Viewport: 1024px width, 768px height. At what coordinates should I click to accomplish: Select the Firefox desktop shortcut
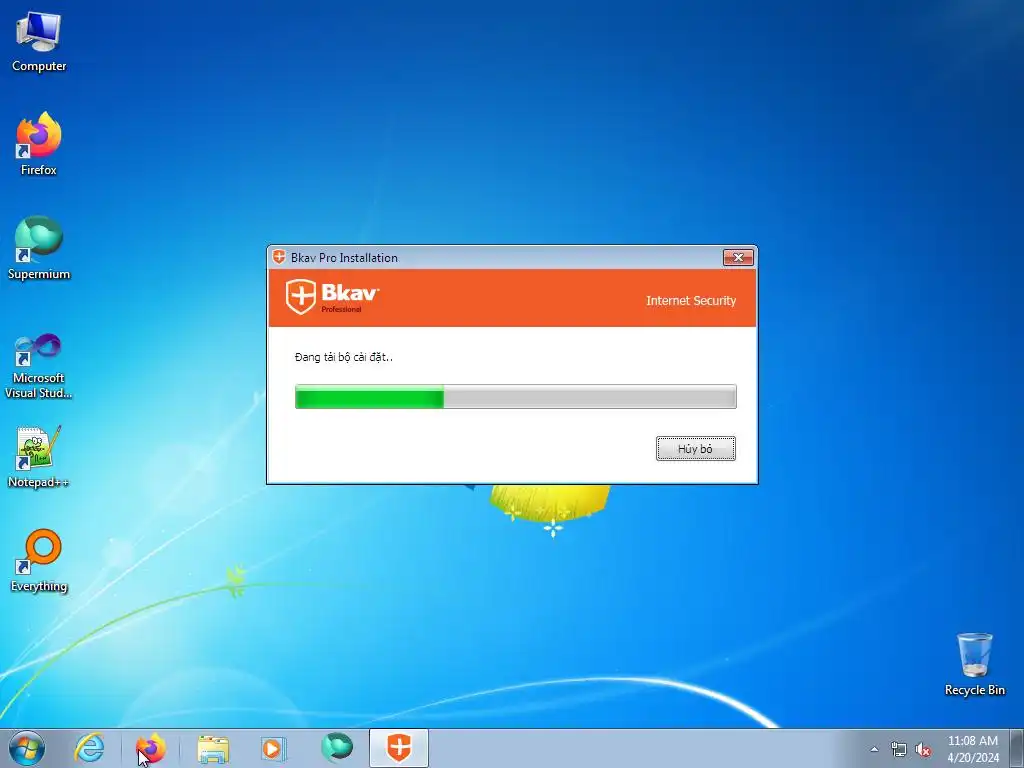[x=39, y=144]
